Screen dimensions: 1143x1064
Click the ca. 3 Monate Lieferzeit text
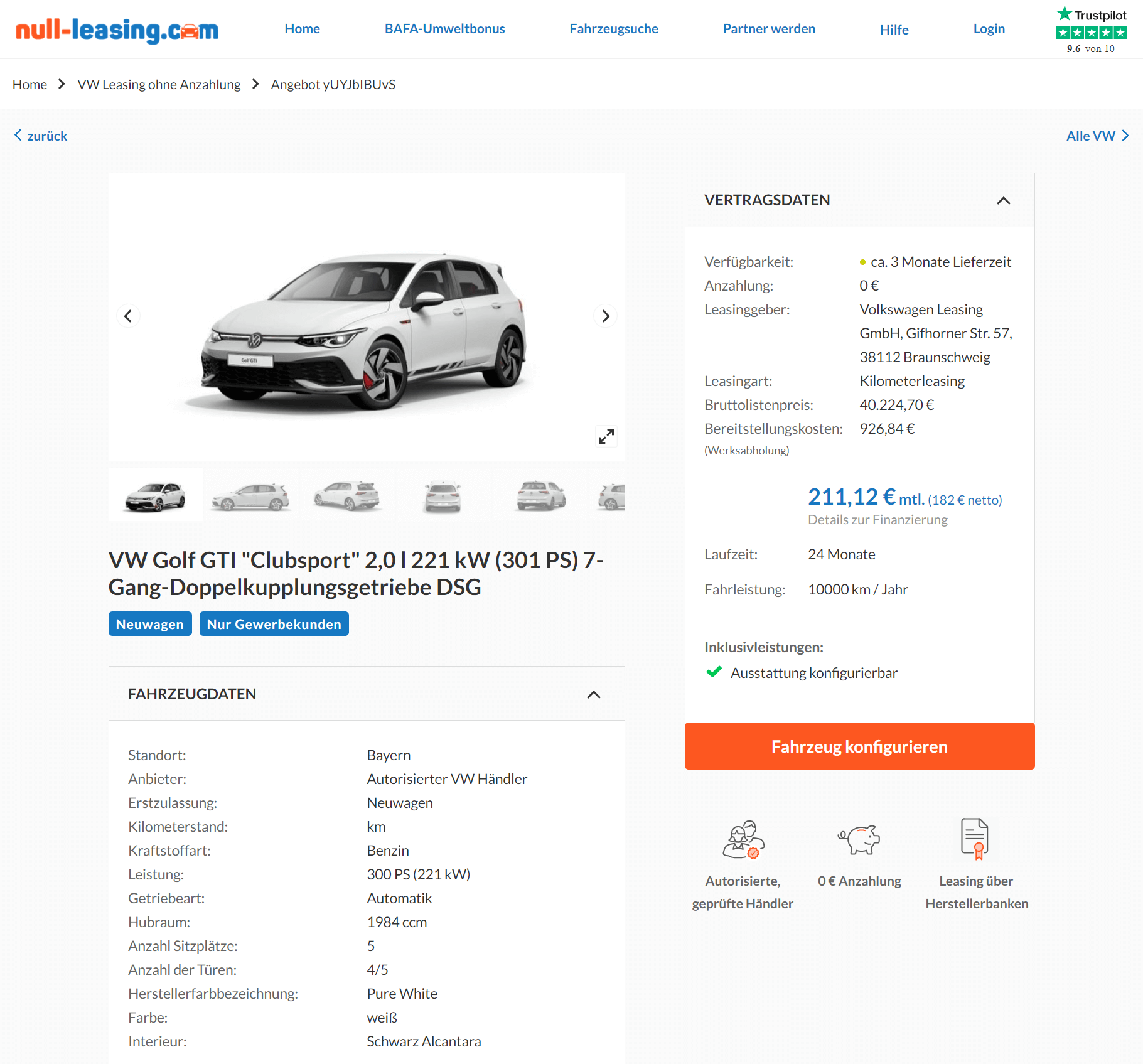[x=940, y=262]
